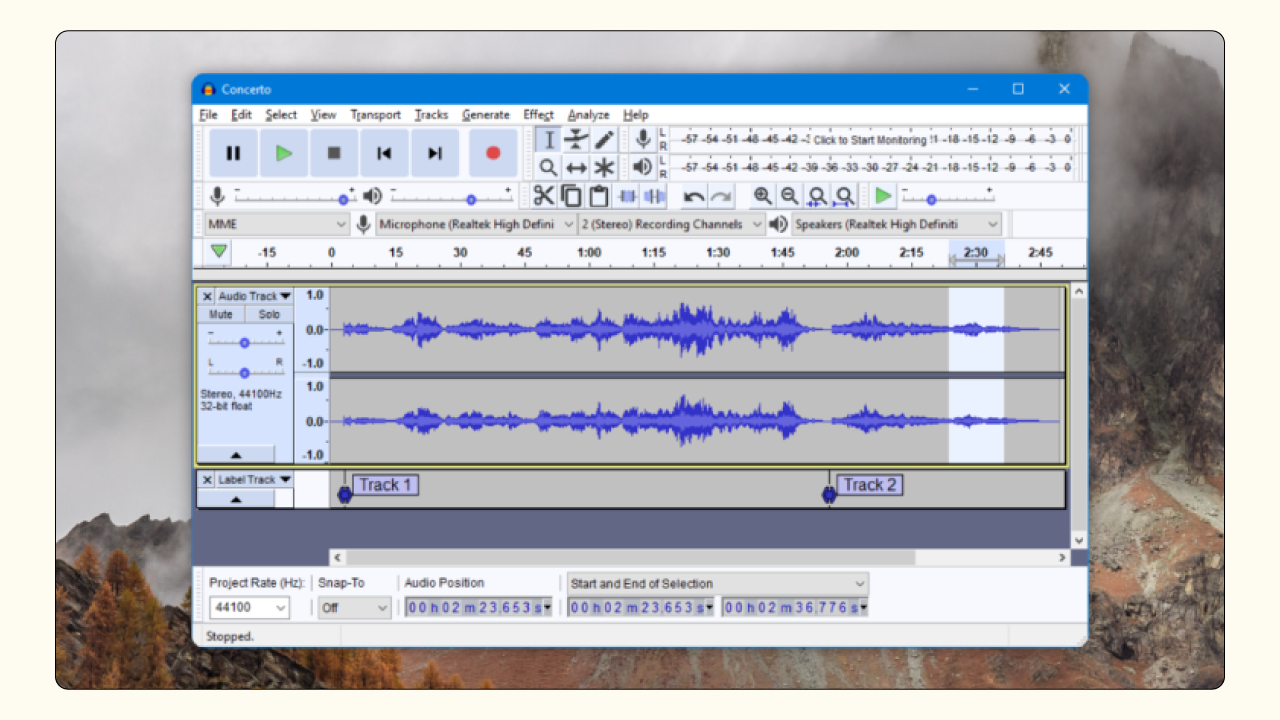Viewport: 1280px width, 720px height.
Task: Click the Zoom In magnifier icon
Action: [763, 196]
